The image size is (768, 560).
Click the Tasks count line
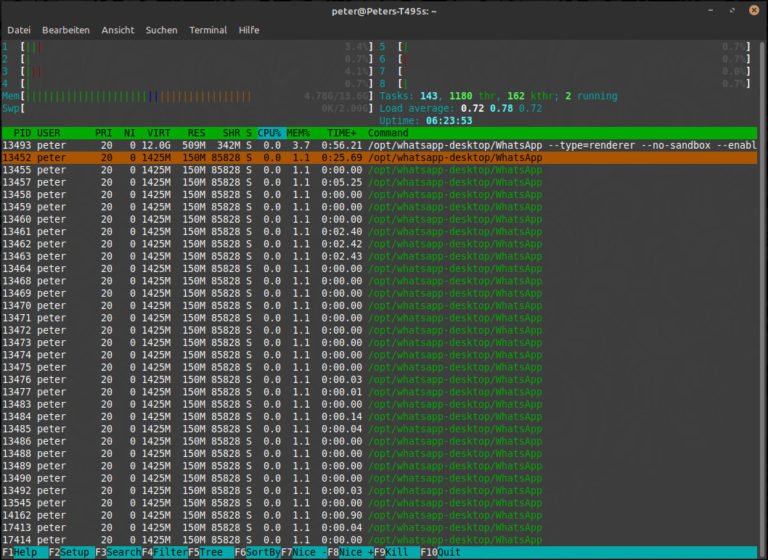[x=498, y=96]
